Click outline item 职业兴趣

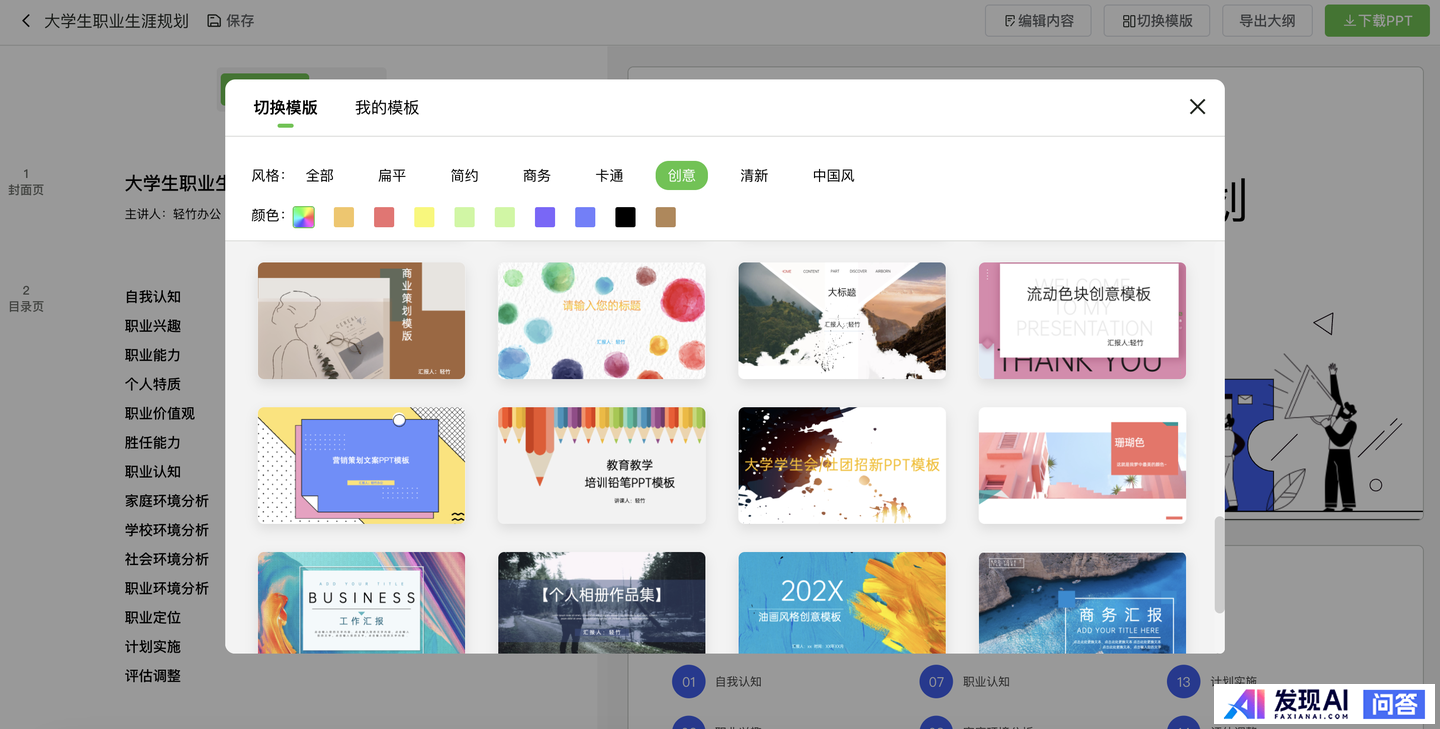tap(153, 326)
